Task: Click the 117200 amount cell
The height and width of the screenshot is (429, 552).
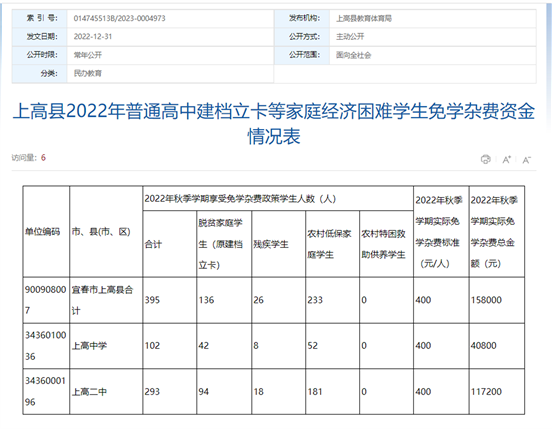Action: pos(496,392)
